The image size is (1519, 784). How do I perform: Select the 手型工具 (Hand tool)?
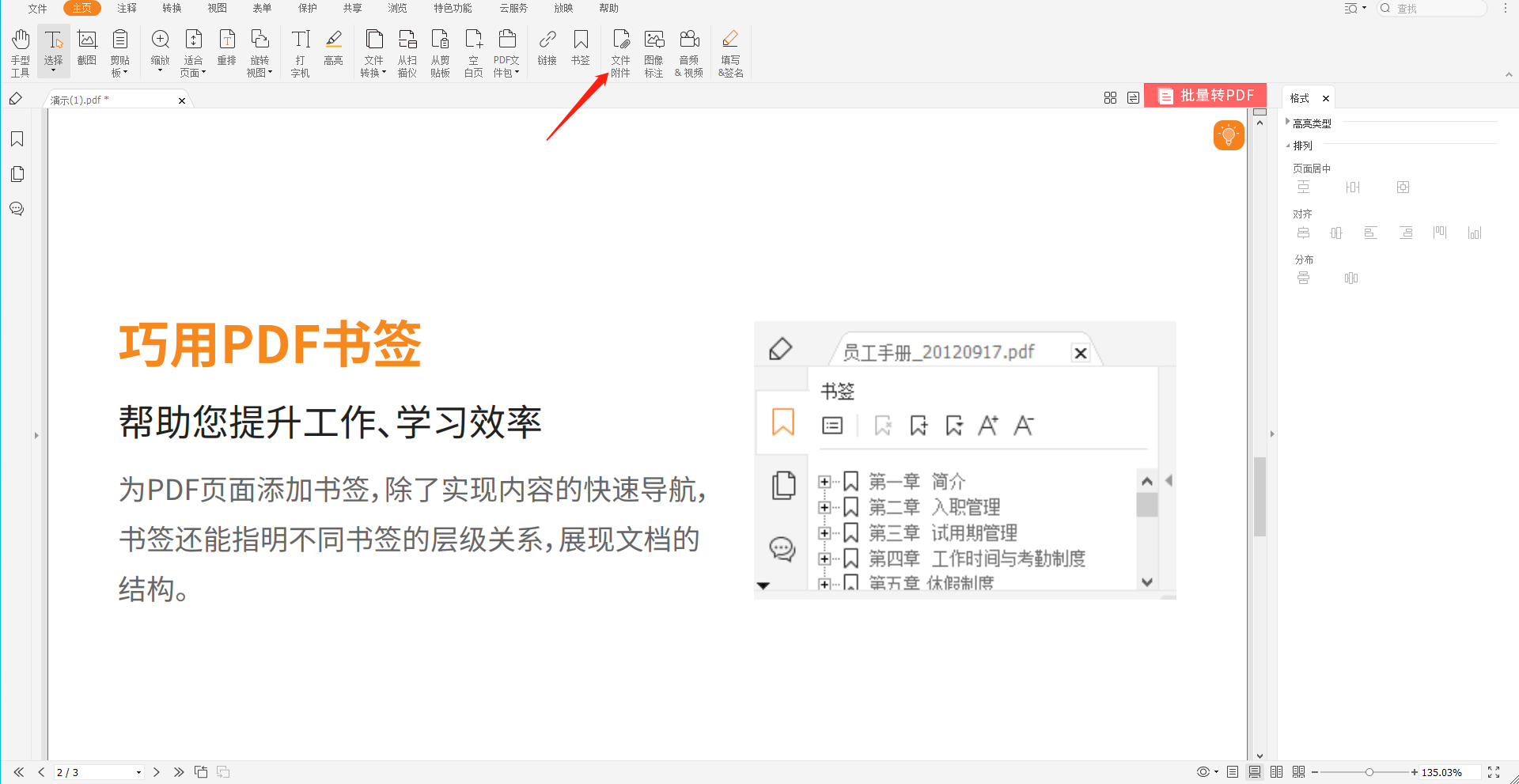[20, 51]
